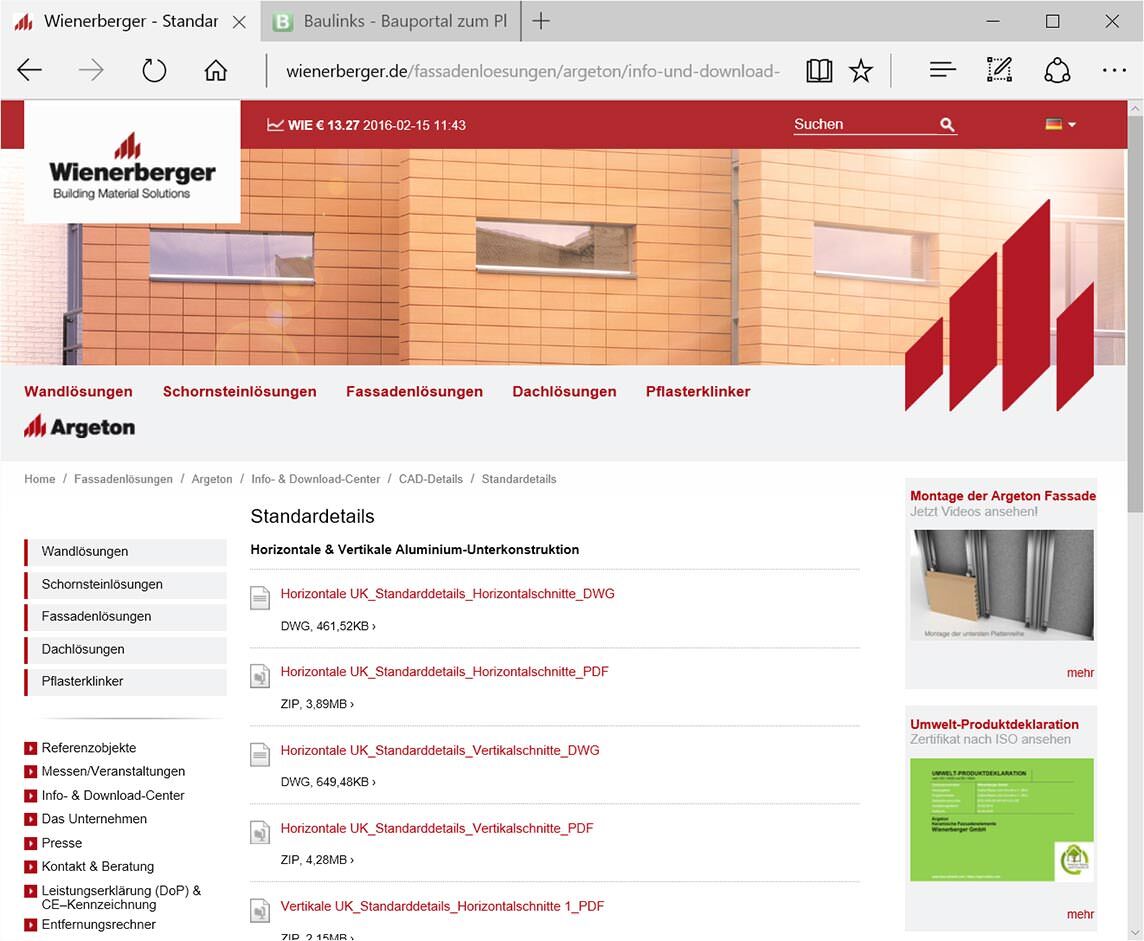
Task: Open Fassadenlösungen in top navigation
Action: (414, 392)
